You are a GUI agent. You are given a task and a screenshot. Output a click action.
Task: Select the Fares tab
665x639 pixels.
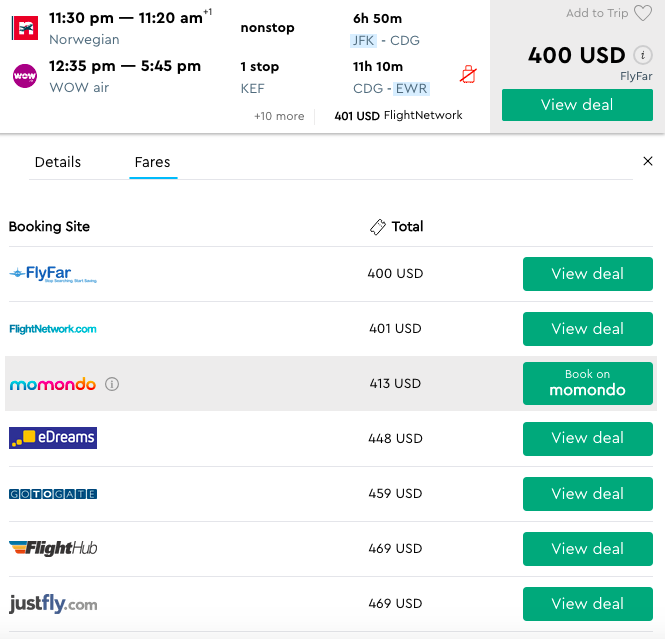(x=153, y=162)
